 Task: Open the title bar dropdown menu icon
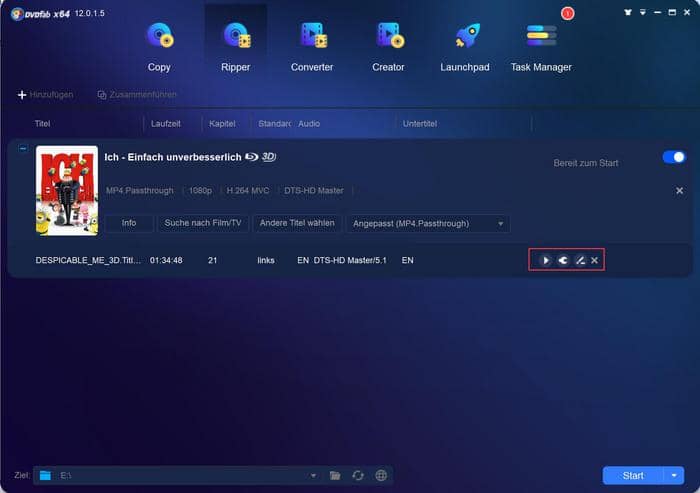pos(642,12)
